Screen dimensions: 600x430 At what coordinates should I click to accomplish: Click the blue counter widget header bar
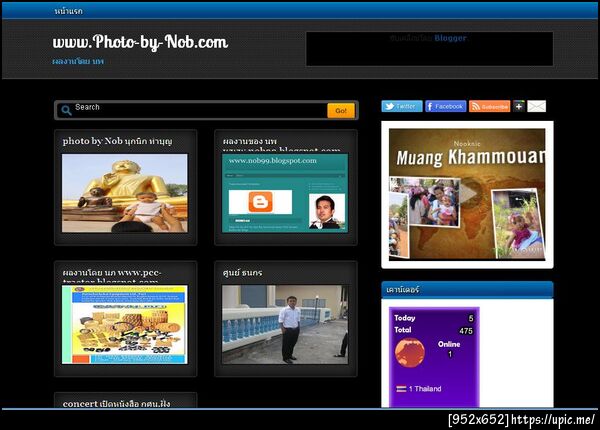(x=467, y=290)
